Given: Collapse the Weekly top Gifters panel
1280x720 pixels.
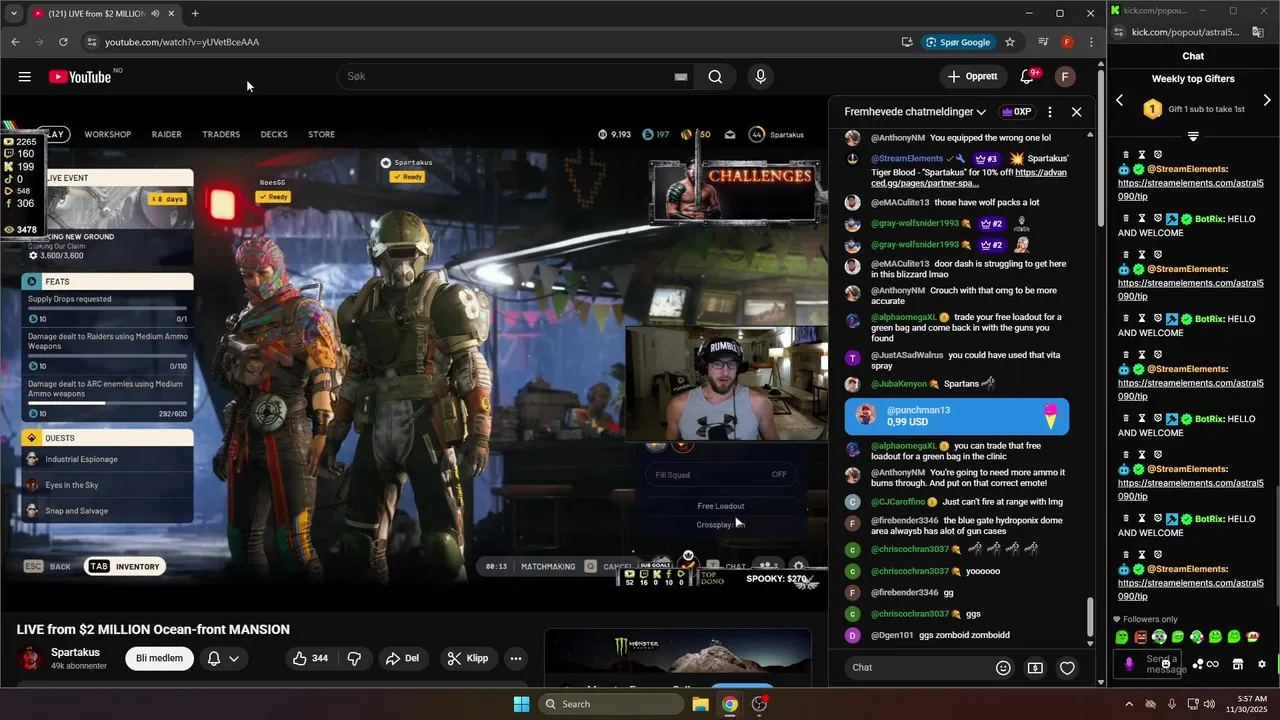Looking at the screenshot, I should click(1193, 136).
